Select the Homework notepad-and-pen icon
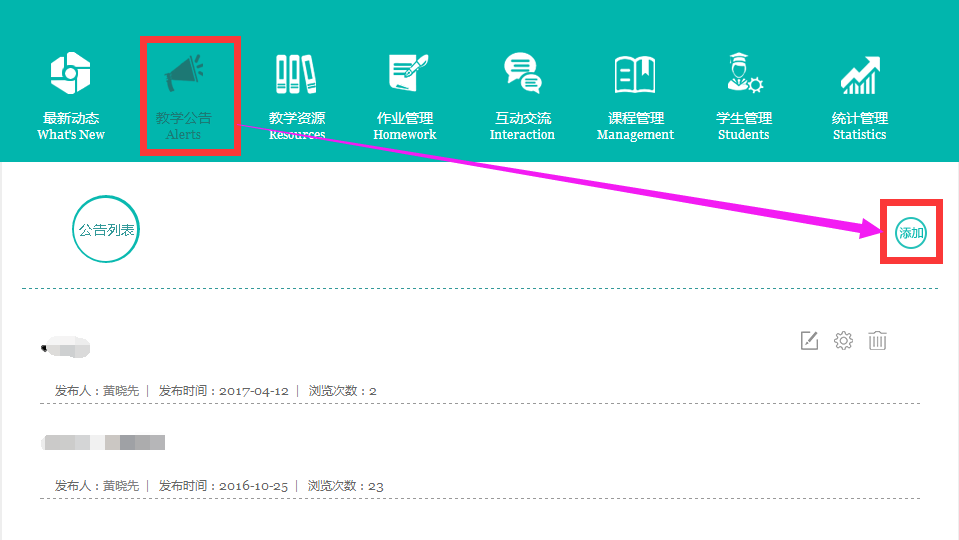959x540 pixels. point(406,73)
